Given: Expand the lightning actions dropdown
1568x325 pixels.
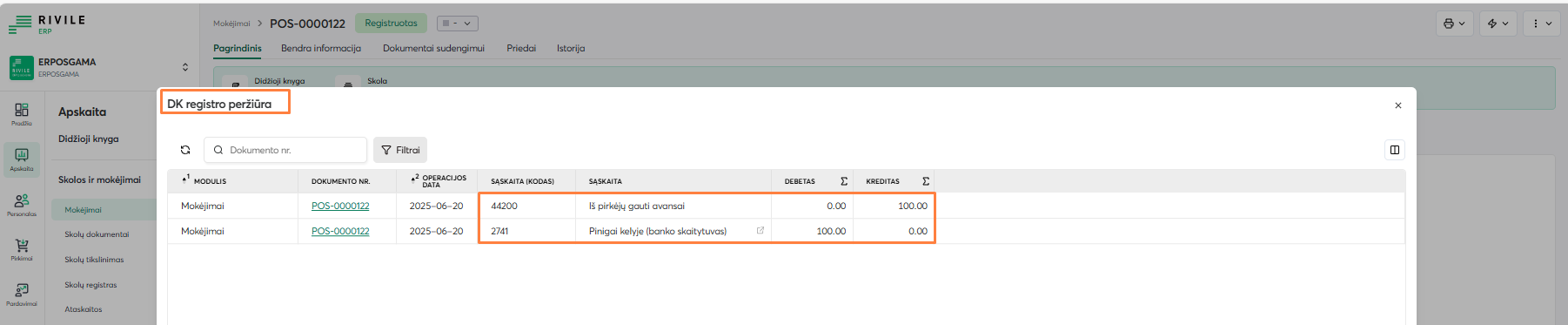Looking at the screenshot, I should click(x=1498, y=24).
